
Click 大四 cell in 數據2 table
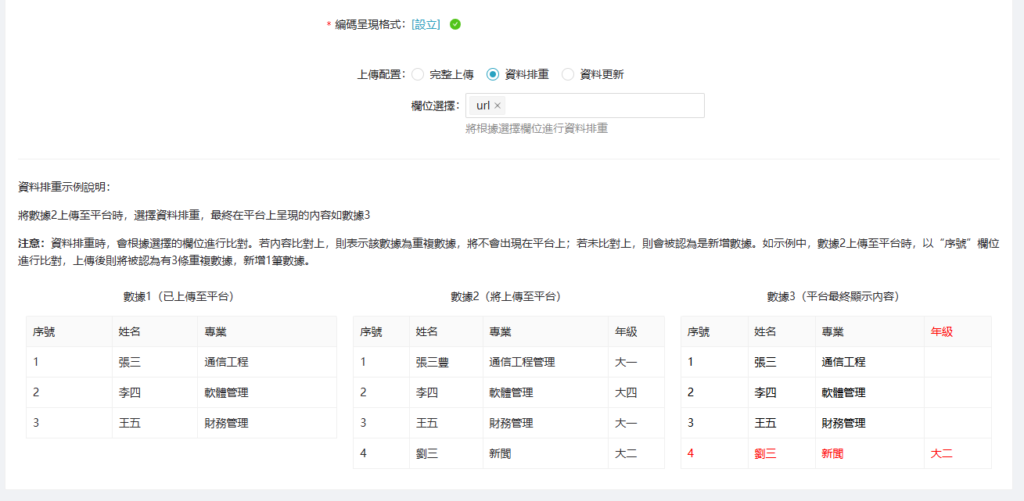625,393
